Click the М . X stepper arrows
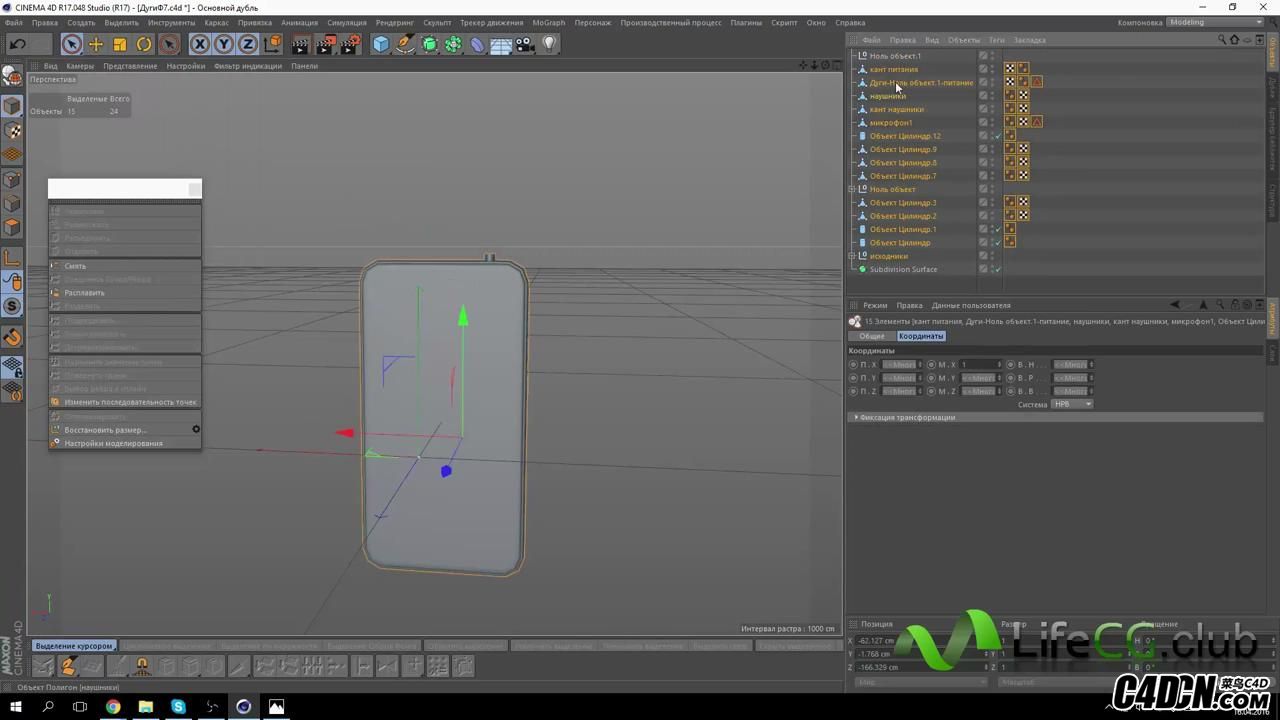 (x=998, y=365)
